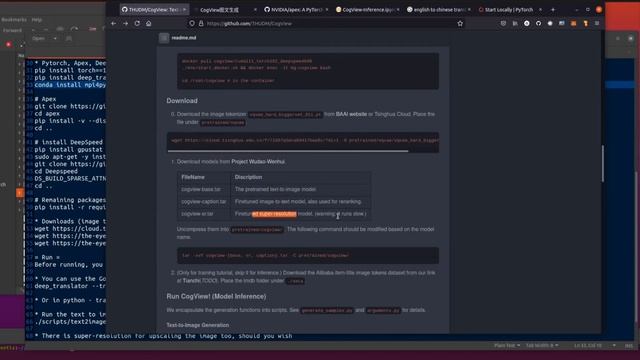The image size is (640, 360).
Task: Switch to the Start Locally PyTorch tab
Action: (x=510, y=9)
